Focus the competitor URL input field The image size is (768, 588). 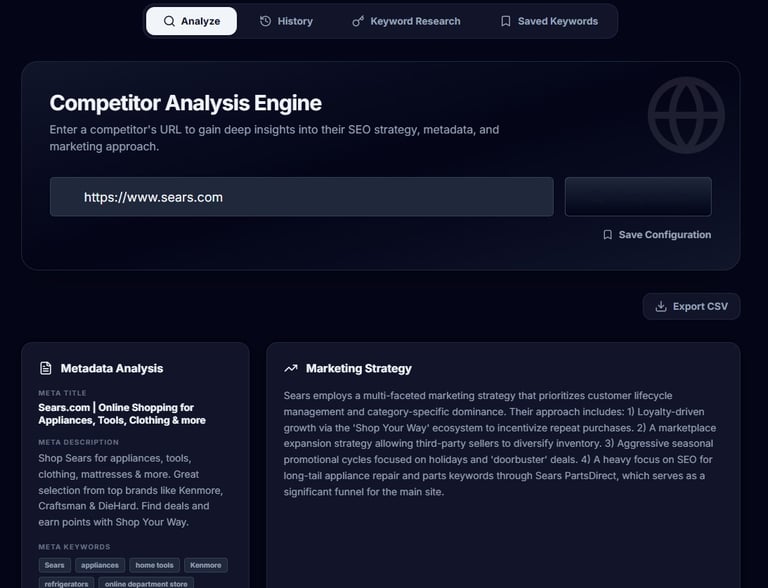(302, 197)
